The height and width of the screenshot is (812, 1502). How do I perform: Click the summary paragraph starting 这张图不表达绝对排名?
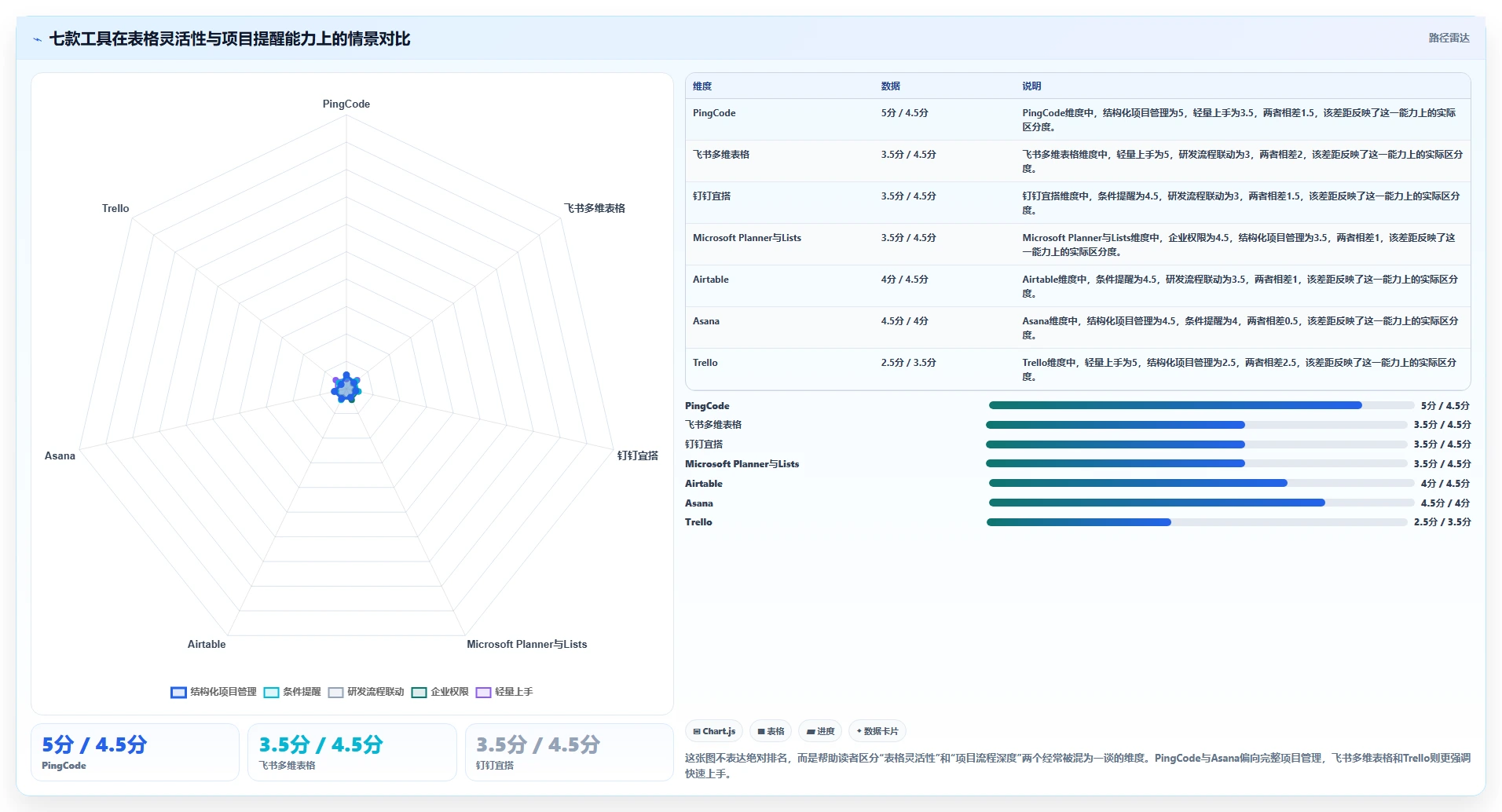pyautogui.click(x=1078, y=766)
